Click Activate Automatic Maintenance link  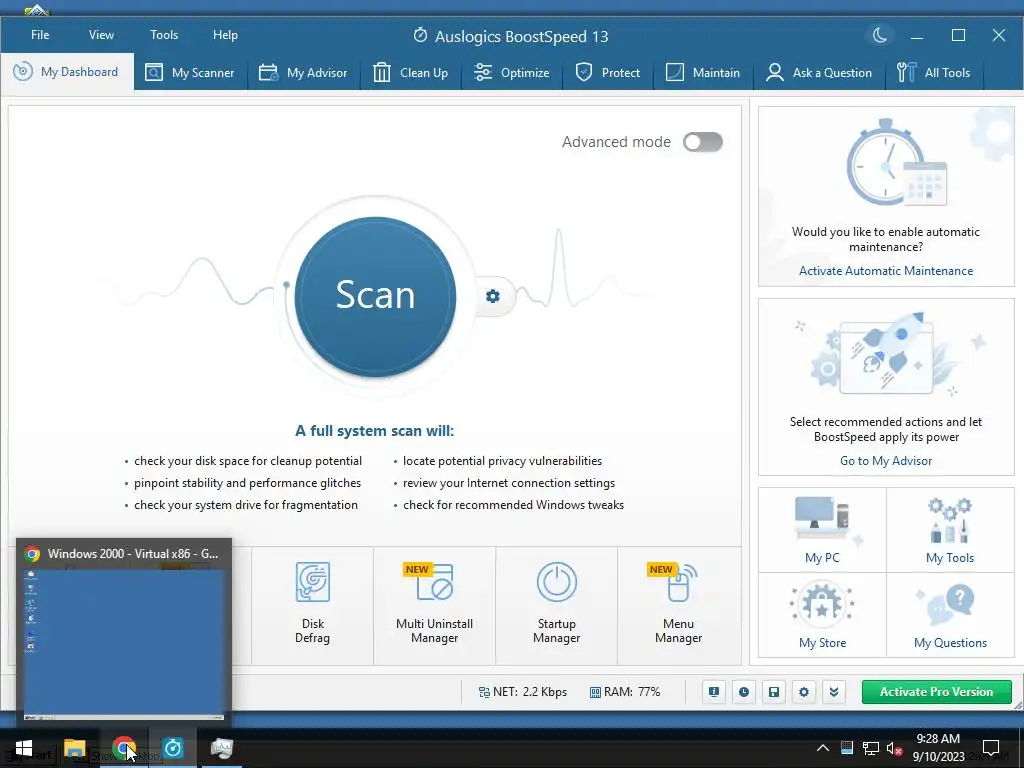[886, 270]
